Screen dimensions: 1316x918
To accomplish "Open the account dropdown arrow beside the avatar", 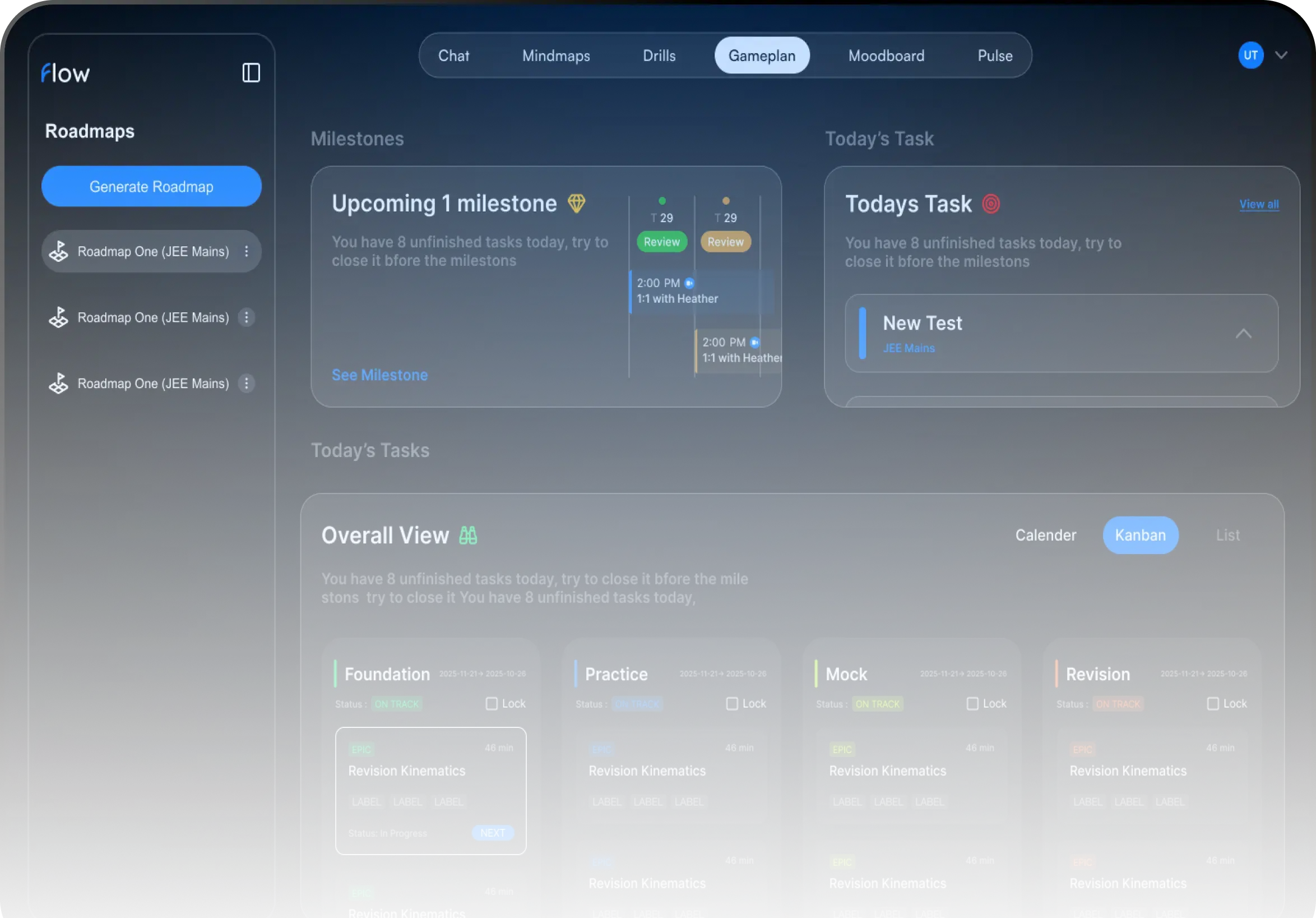I will coord(1282,56).
